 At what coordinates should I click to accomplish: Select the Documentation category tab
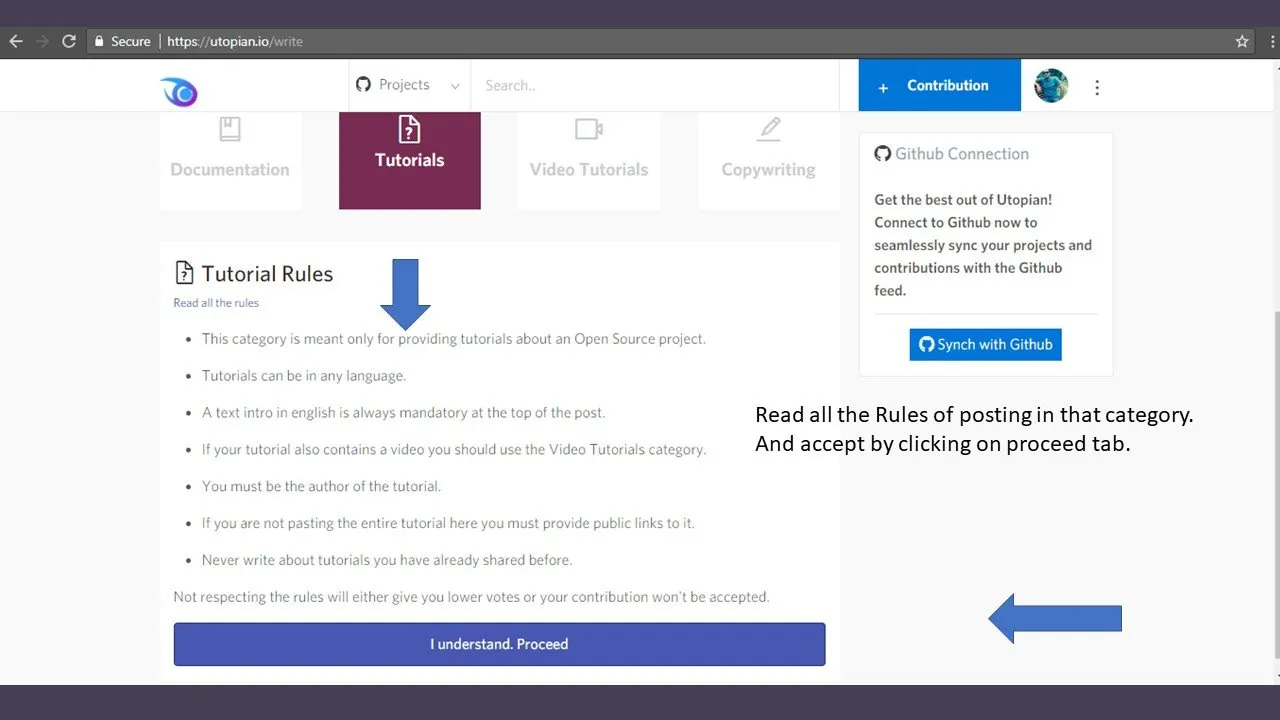230,160
